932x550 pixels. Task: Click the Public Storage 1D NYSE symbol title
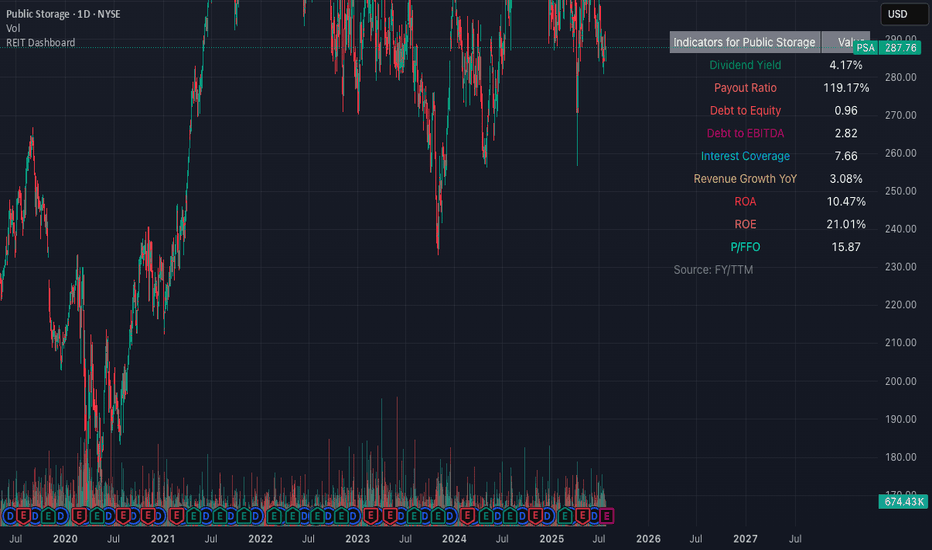tap(63, 14)
